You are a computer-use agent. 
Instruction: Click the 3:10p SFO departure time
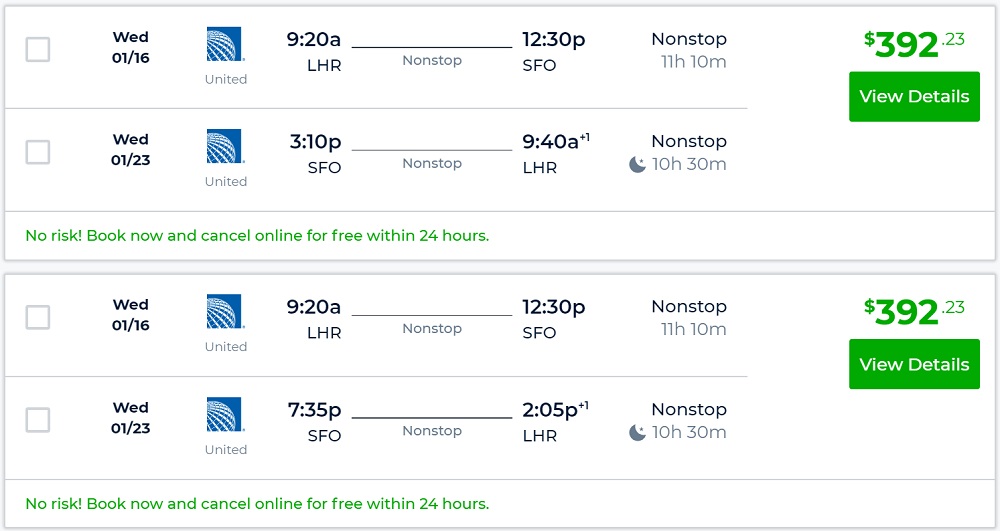pyautogui.click(x=315, y=142)
